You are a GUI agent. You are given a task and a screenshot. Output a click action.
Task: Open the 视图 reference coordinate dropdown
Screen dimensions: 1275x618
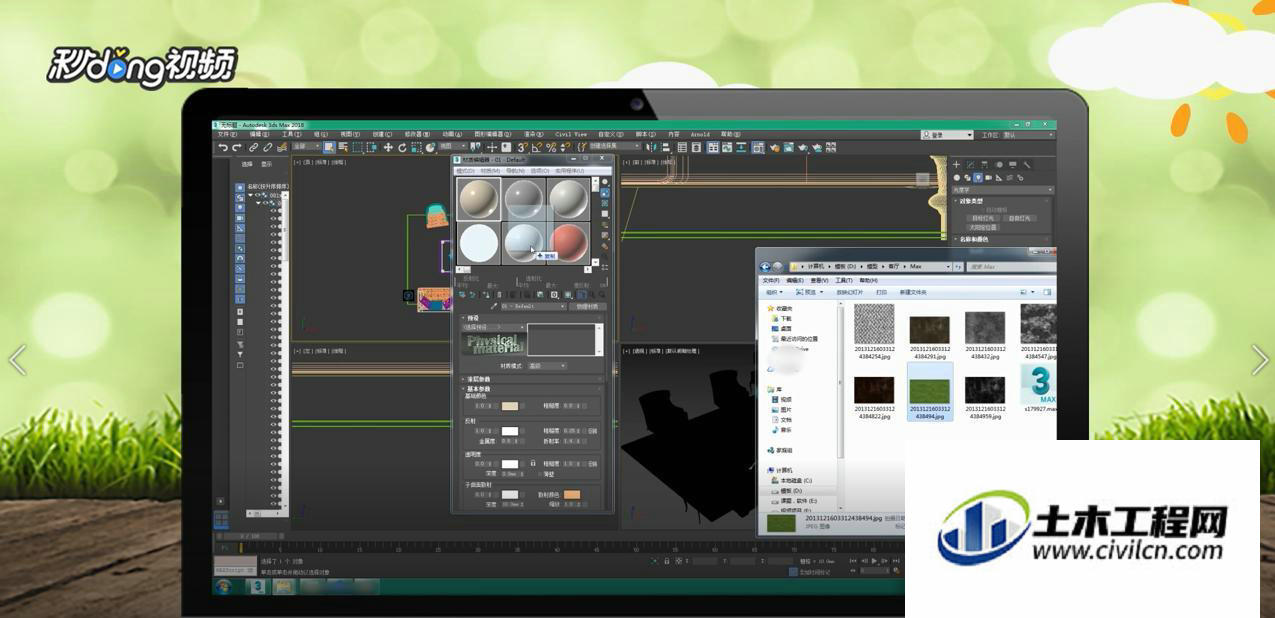(452, 147)
